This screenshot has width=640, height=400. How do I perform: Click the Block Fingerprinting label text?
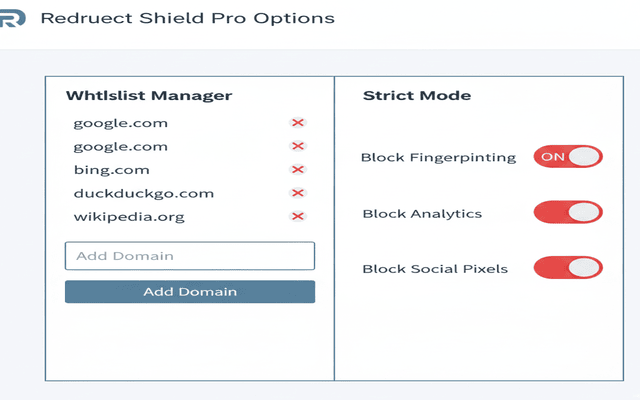point(438,158)
